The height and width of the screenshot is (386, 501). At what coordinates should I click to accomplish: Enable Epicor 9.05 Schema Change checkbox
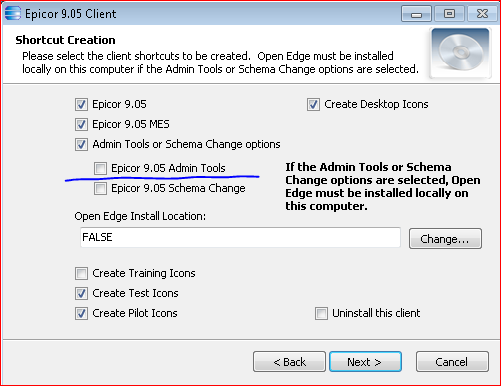click(x=100, y=188)
